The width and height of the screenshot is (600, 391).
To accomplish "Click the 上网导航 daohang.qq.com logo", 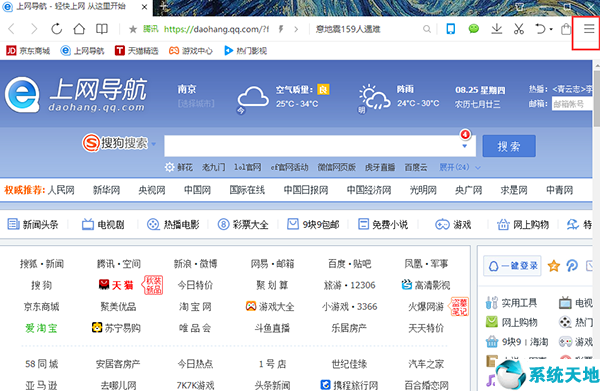I will [76, 94].
